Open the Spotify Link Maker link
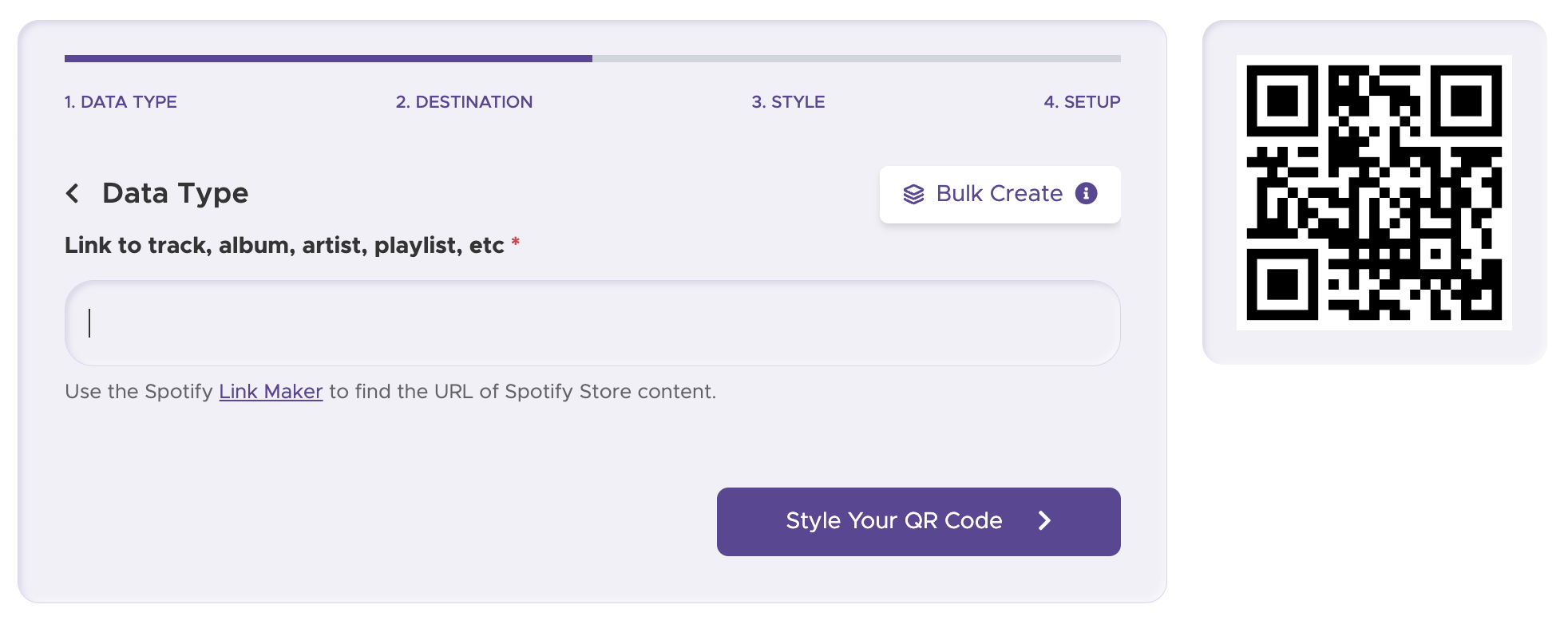This screenshot has height=624, width=1568. 271,391
